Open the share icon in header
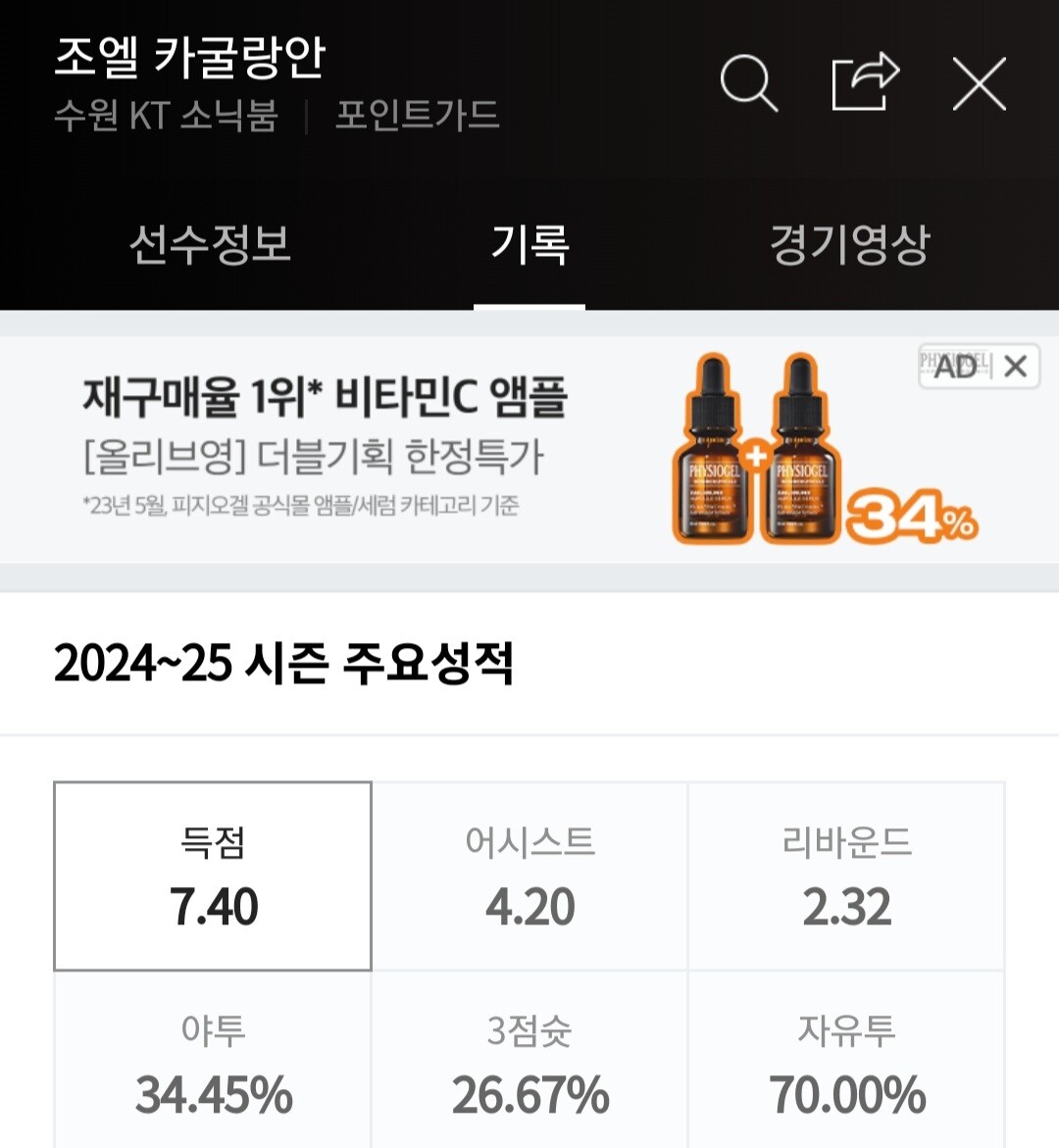This screenshot has height=1148, width=1059. (x=865, y=82)
